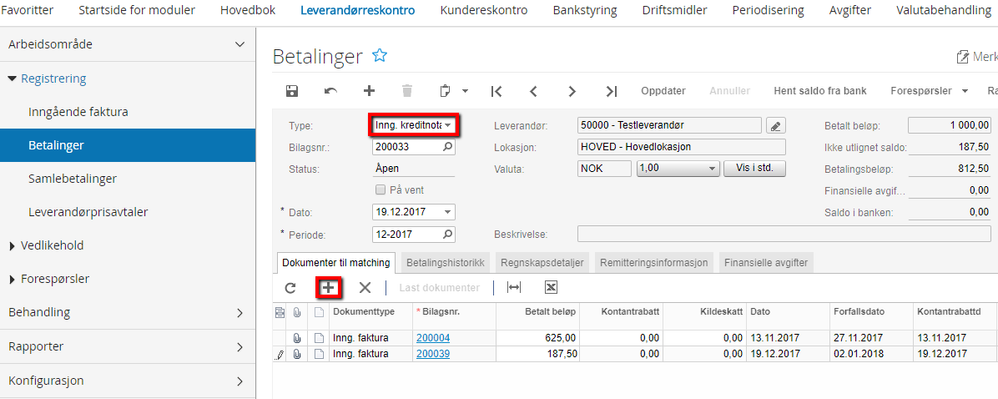998x399 pixels.
Task: Go to previous record icon
Action: tap(533, 91)
